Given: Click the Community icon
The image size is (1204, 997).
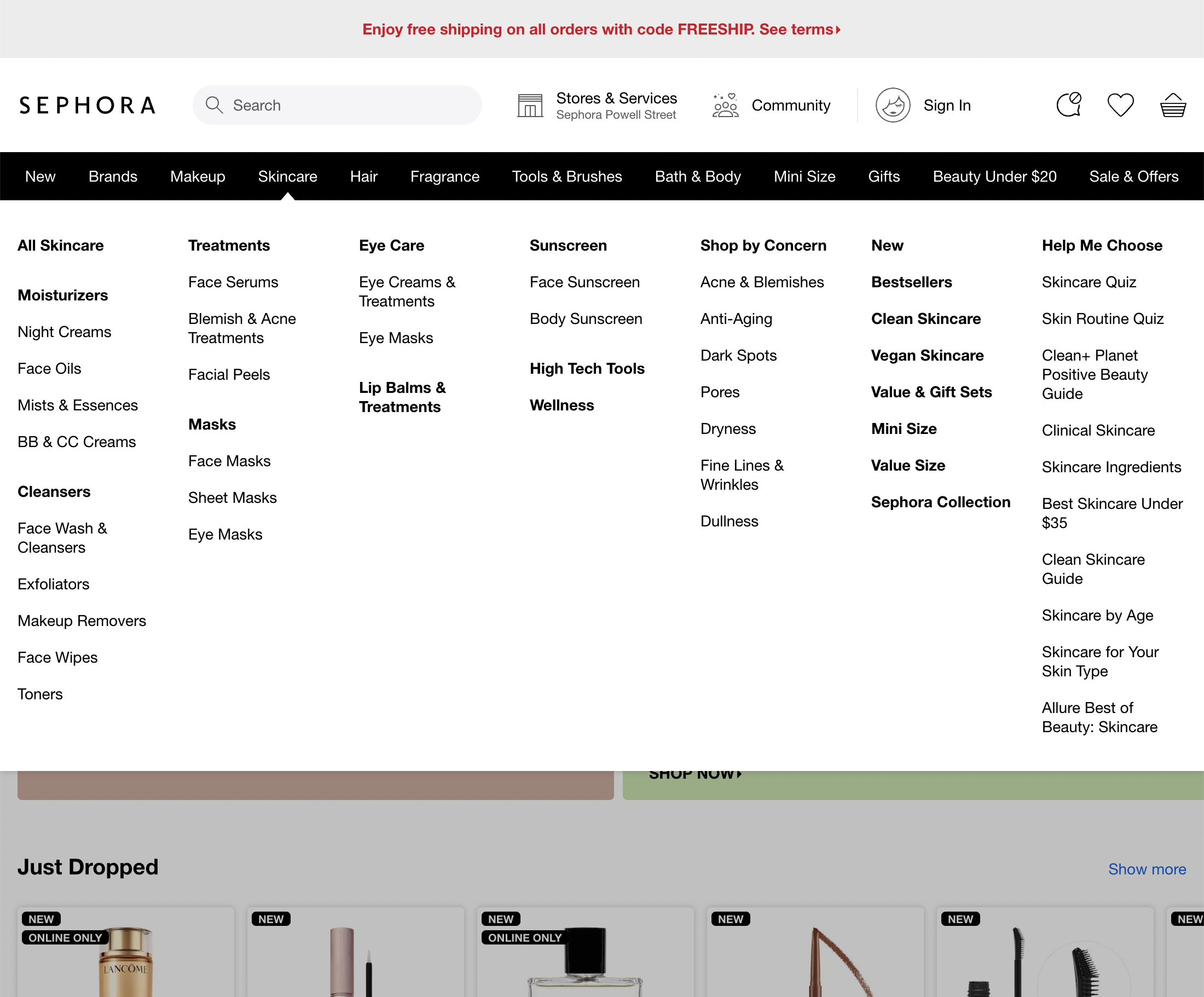Looking at the screenshot, I should pos(724,105).
